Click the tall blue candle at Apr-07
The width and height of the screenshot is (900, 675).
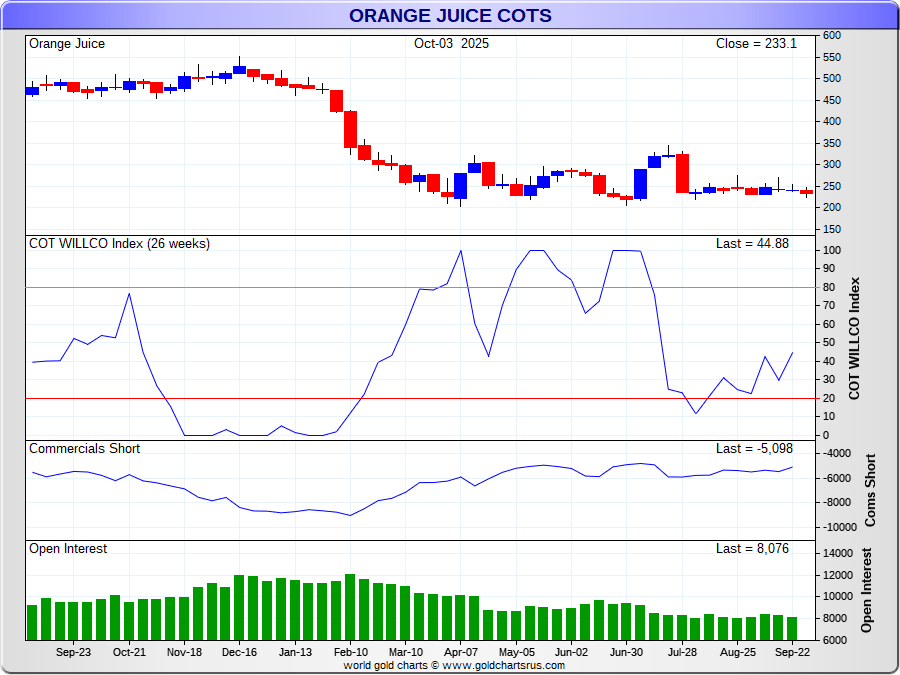click(460, 186)
